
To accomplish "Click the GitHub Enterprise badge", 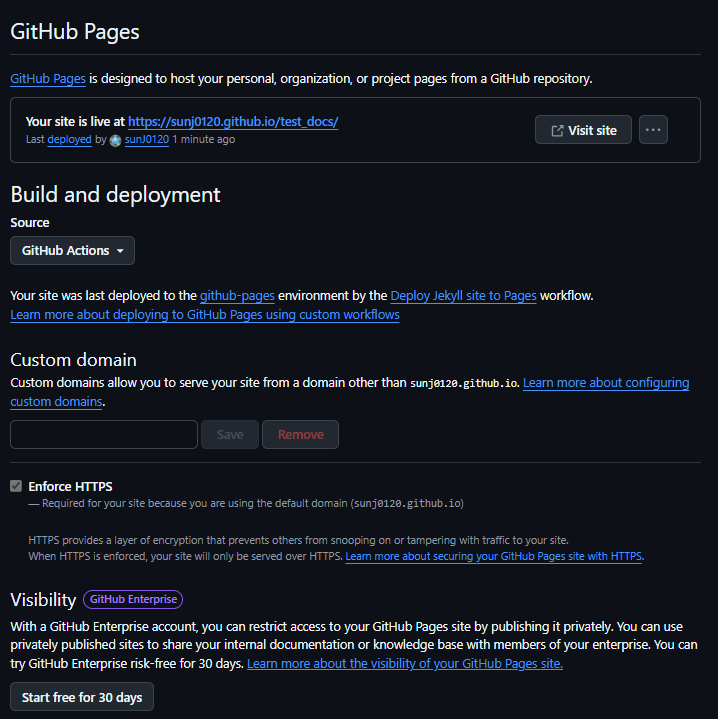I will point(133,599).
